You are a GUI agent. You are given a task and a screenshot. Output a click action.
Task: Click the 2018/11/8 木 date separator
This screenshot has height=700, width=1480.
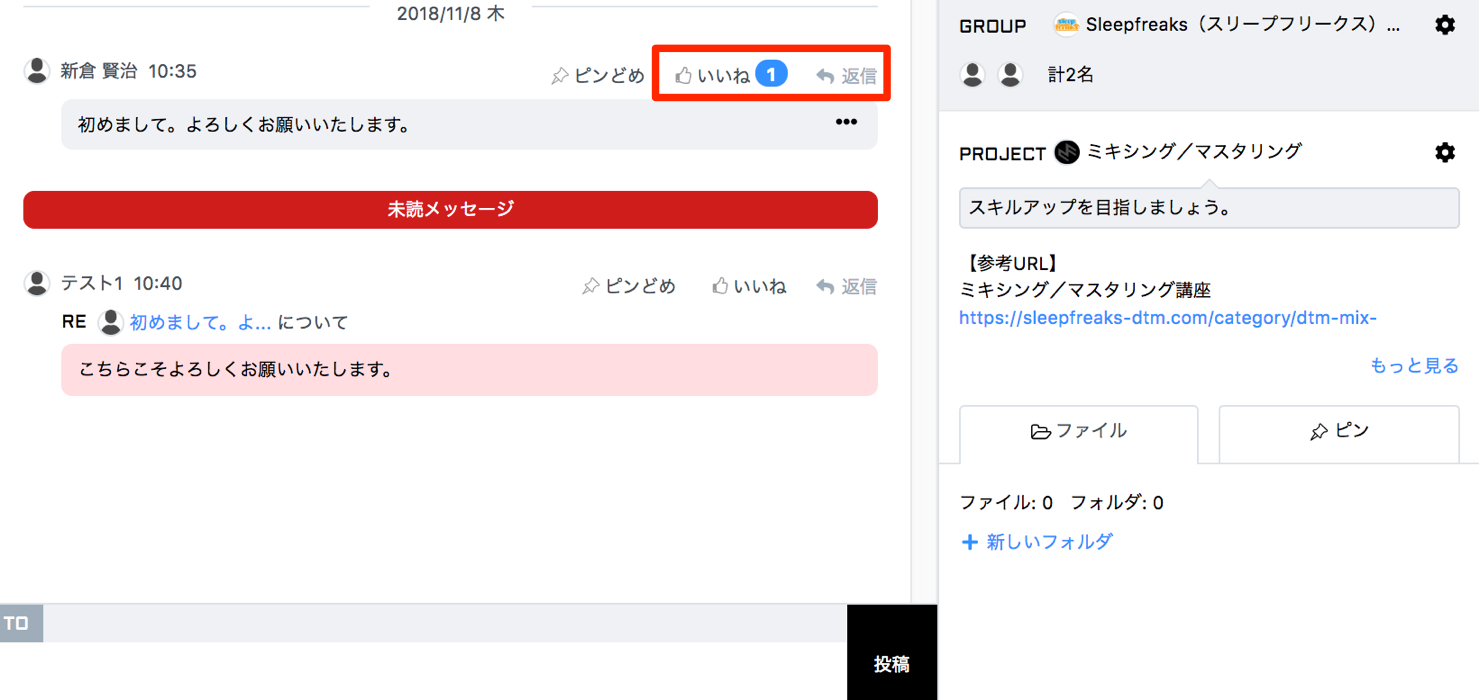point(450,13)
